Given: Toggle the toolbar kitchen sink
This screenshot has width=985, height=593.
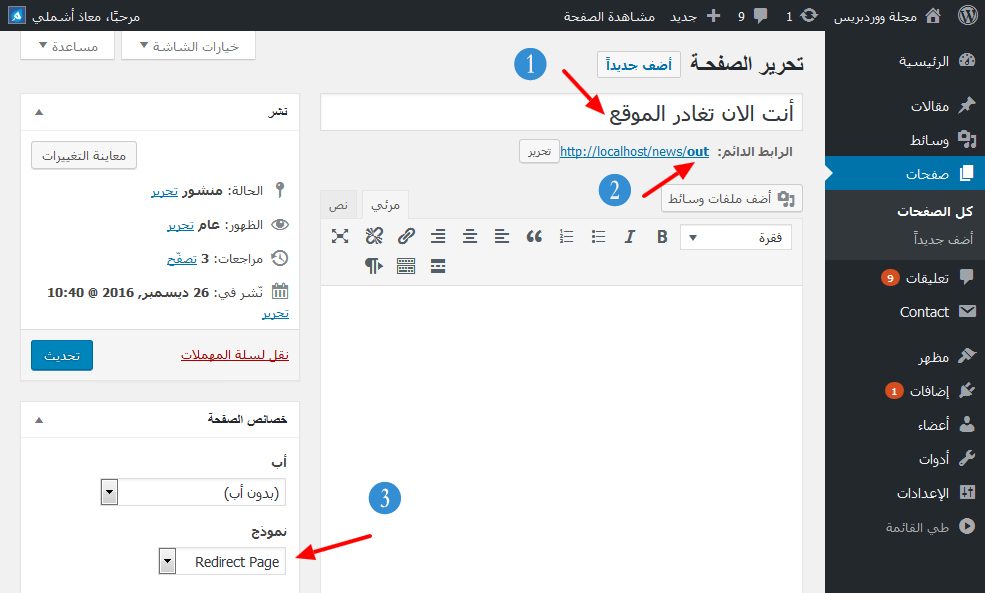Looking at the screenshot, I should 406,266.
